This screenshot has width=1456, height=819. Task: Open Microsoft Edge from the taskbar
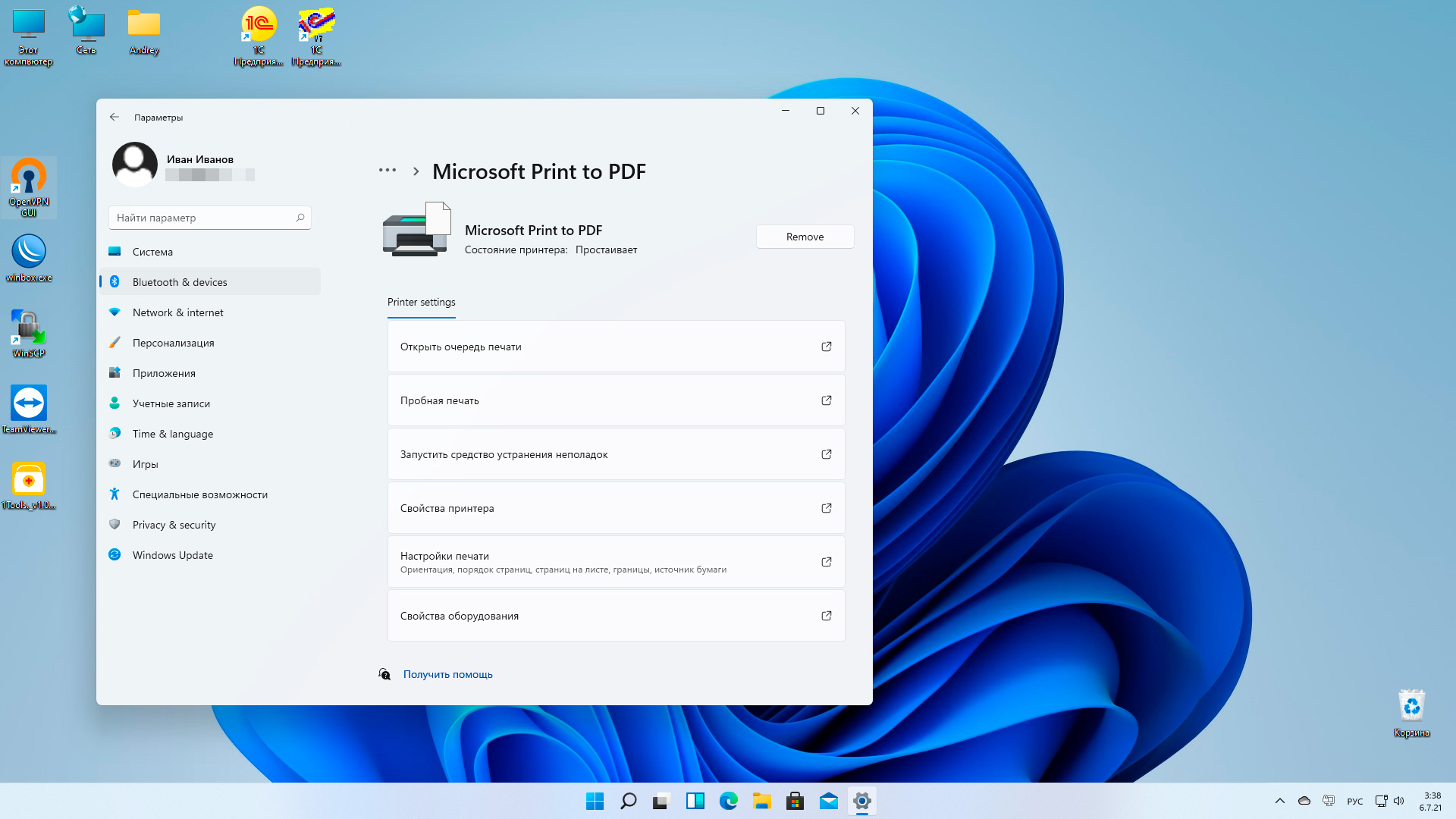(728, 801)
